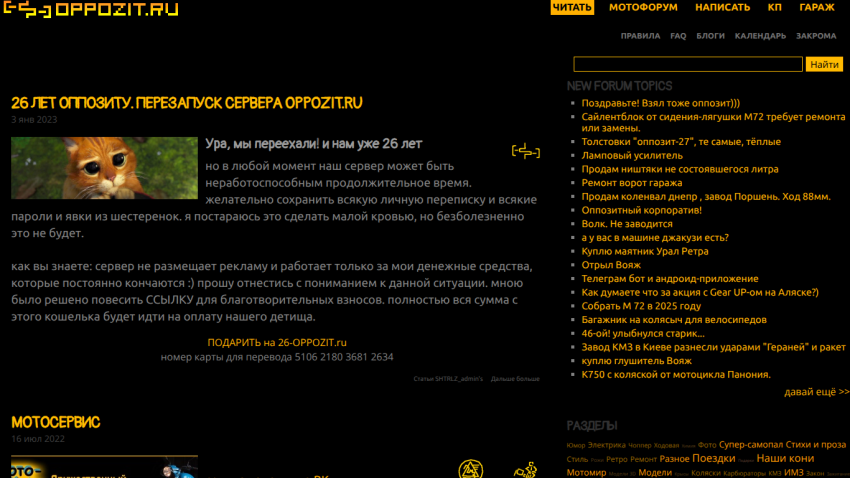Open the НАПИСАТЬ menu item
The height and width of the screenshot is (478, 850).
[x=723, y=7]
